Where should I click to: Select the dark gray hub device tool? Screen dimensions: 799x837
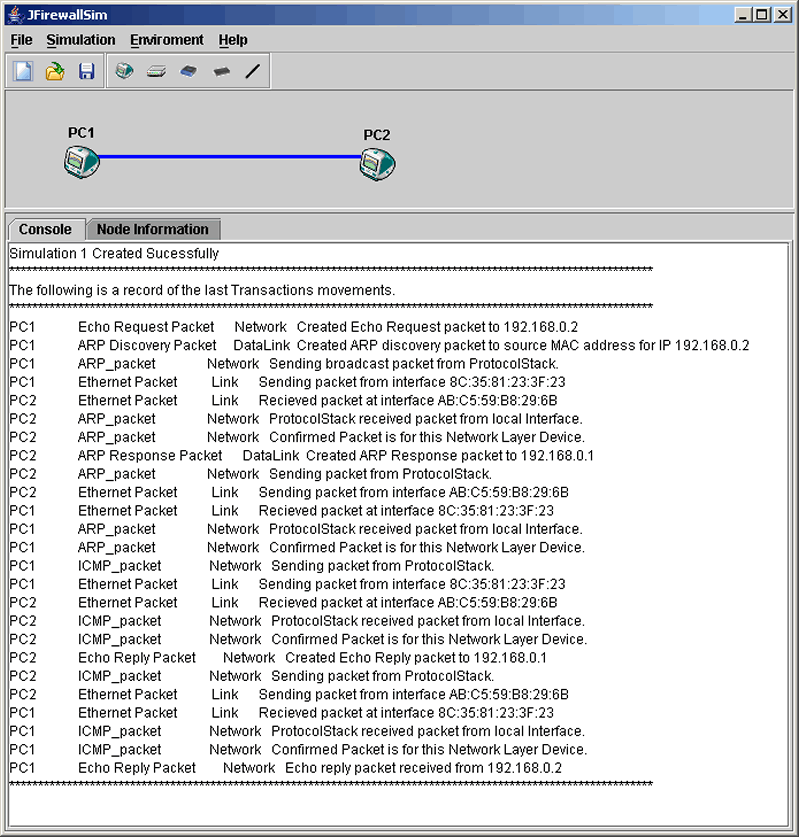point(221,72)
